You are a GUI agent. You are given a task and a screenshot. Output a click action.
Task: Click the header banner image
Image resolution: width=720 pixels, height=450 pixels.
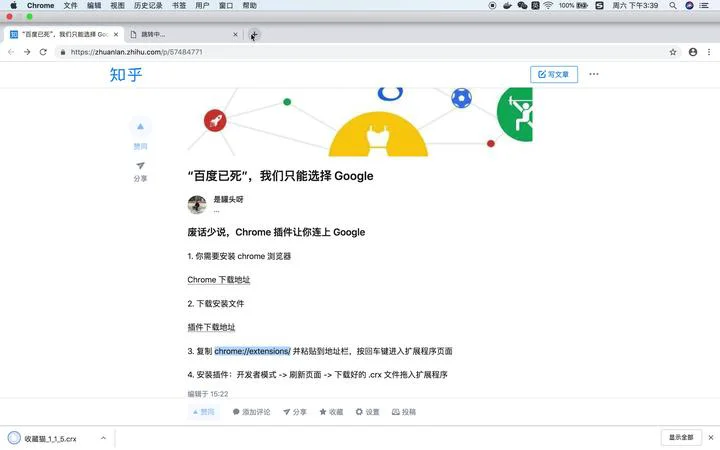360,122
